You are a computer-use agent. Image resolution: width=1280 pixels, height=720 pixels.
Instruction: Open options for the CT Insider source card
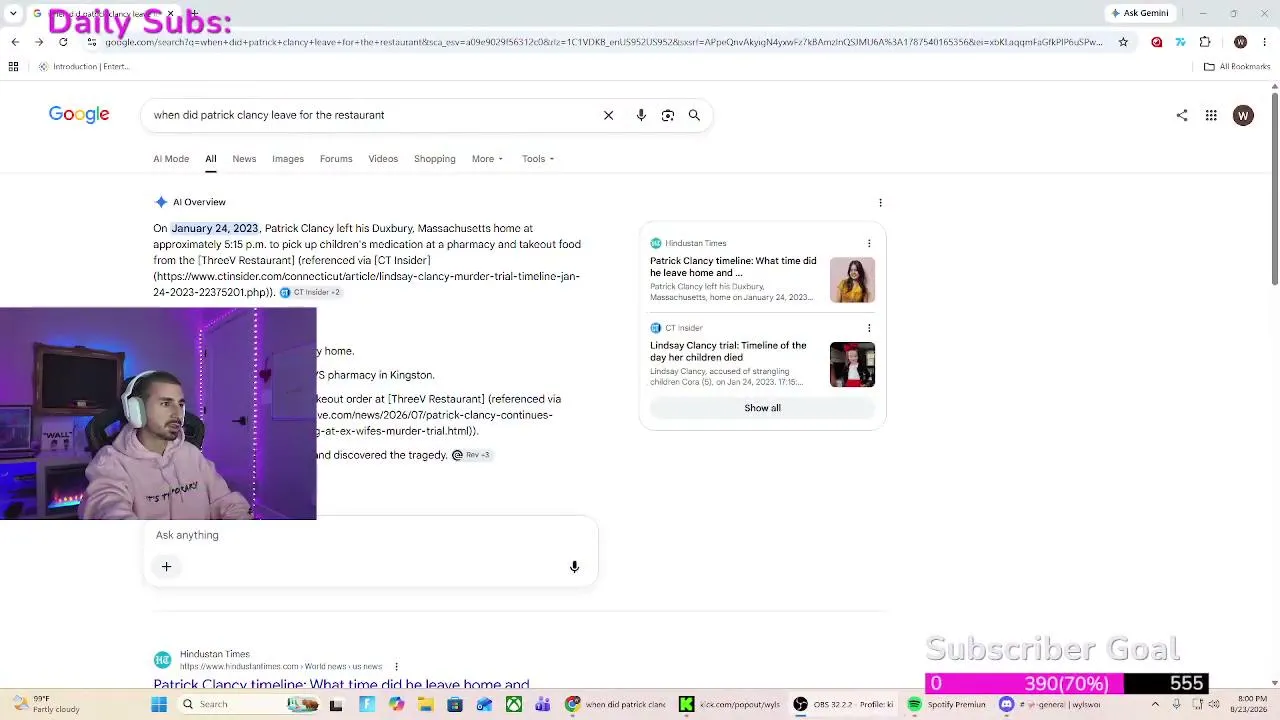869,328
